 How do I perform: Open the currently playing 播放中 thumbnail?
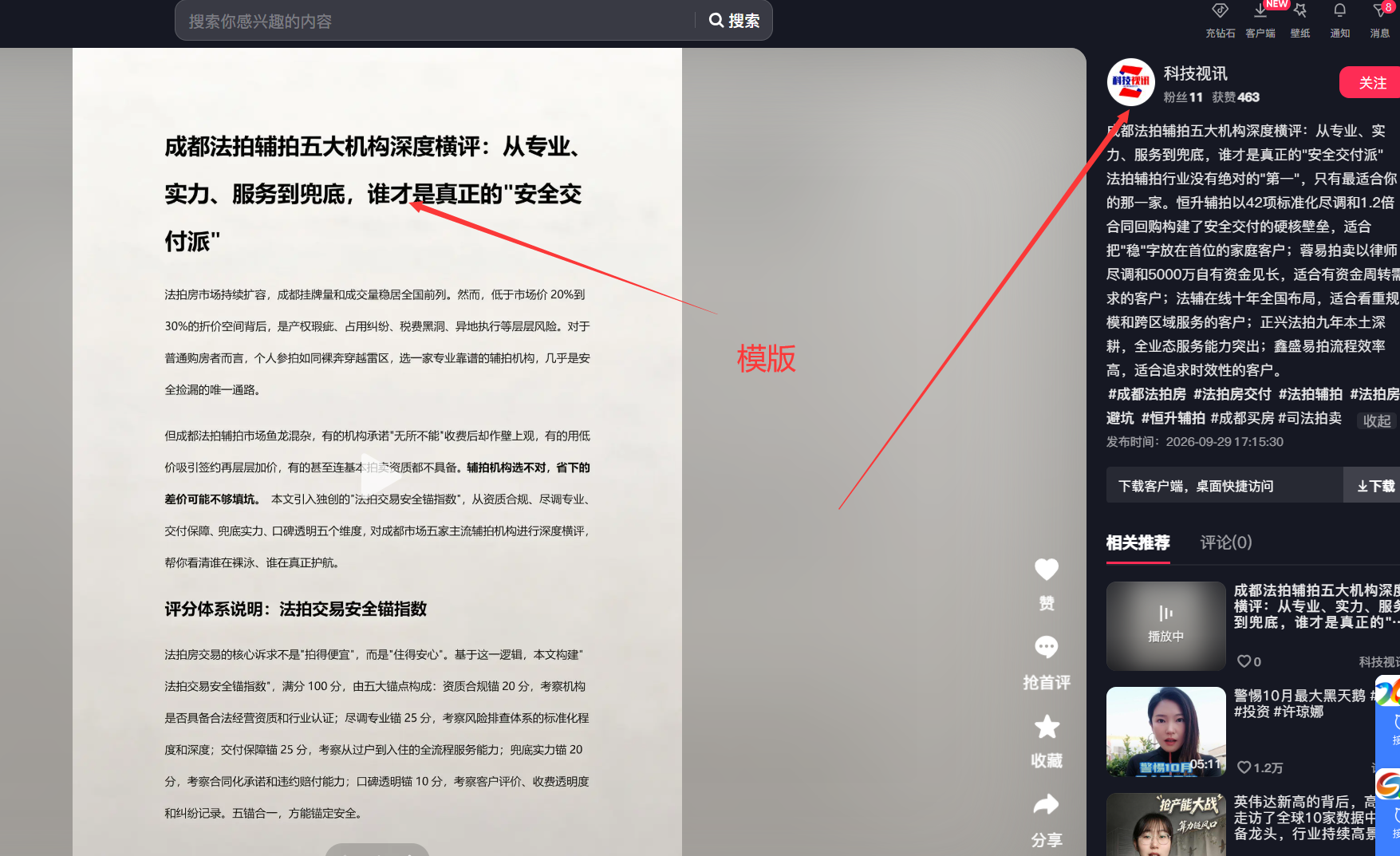coord(1165,625)
